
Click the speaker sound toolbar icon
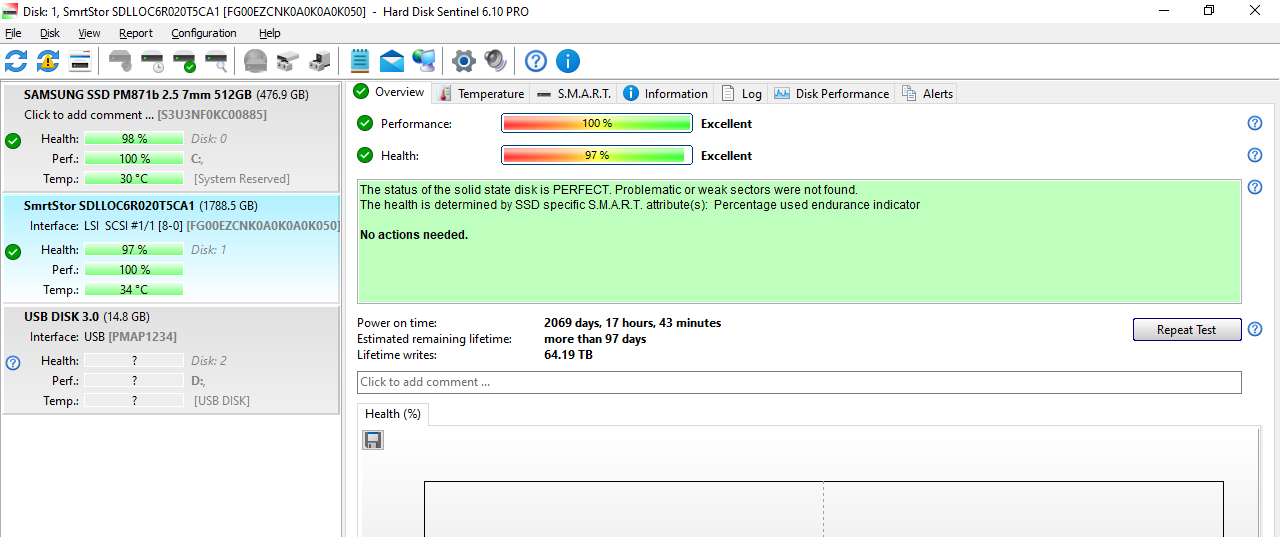tap(495, 61)
